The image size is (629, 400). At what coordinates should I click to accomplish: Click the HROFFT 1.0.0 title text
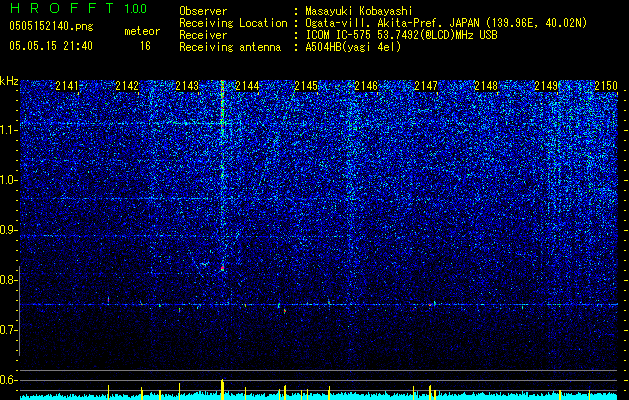[x=78, y=8]
